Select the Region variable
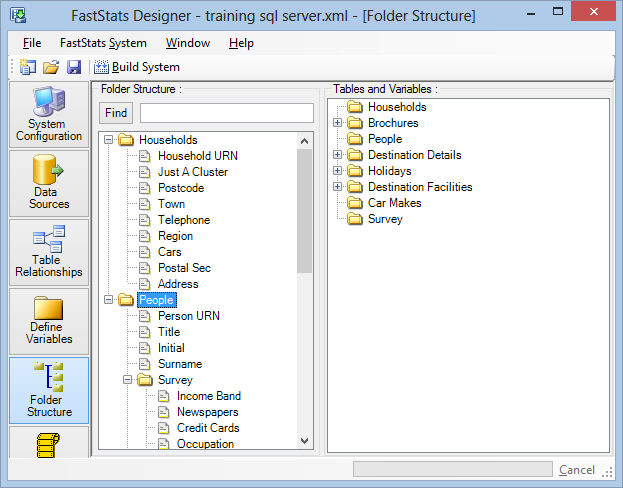 [x=176, y=236]
